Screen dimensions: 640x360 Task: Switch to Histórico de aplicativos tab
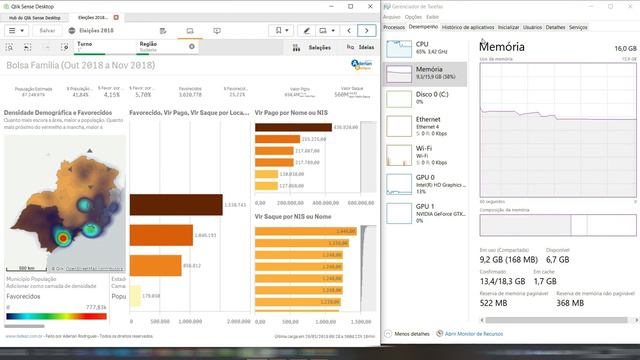click(x=468, y=27)
